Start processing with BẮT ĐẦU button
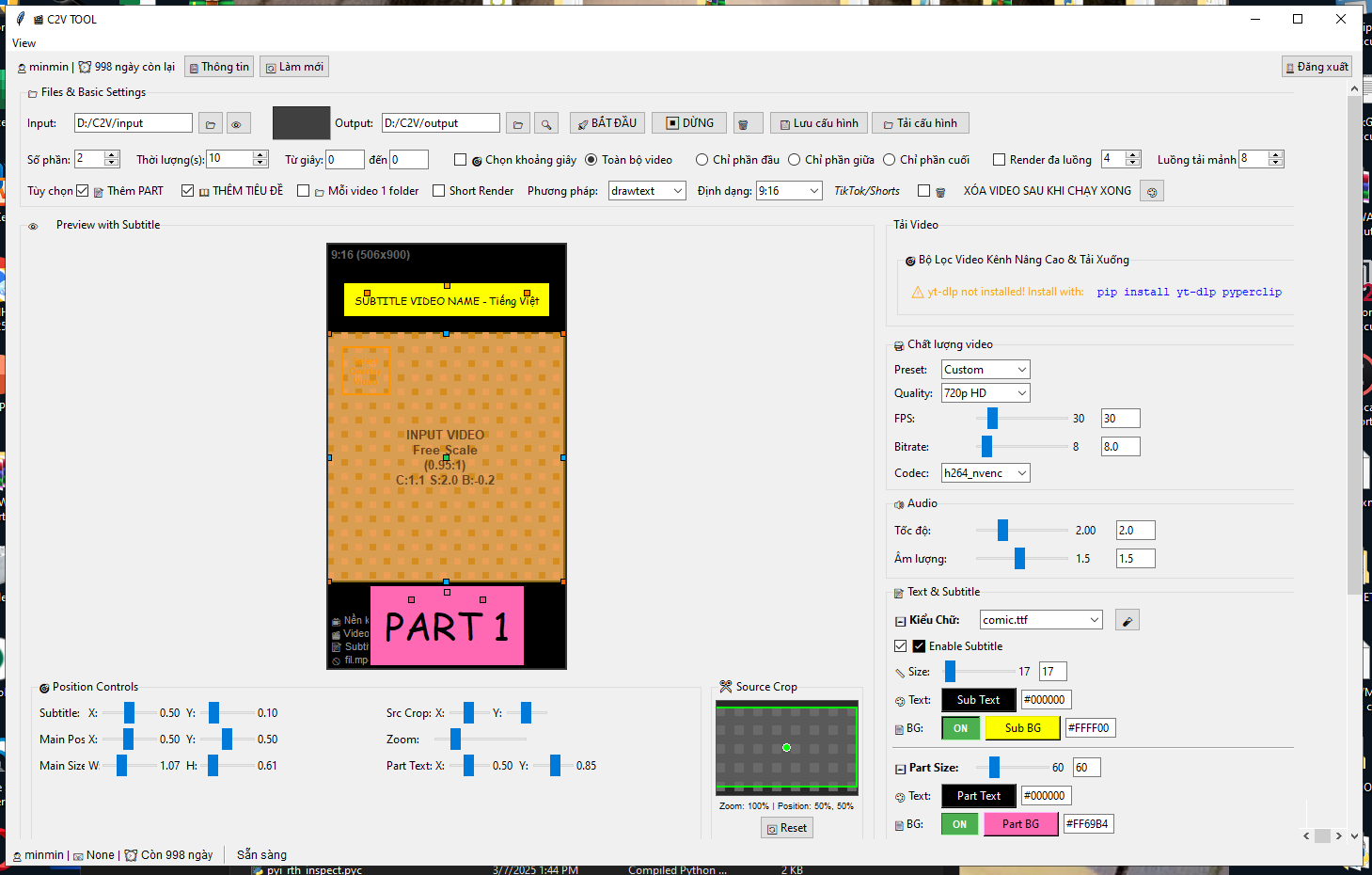1372x875 pixels. (607, 123)
